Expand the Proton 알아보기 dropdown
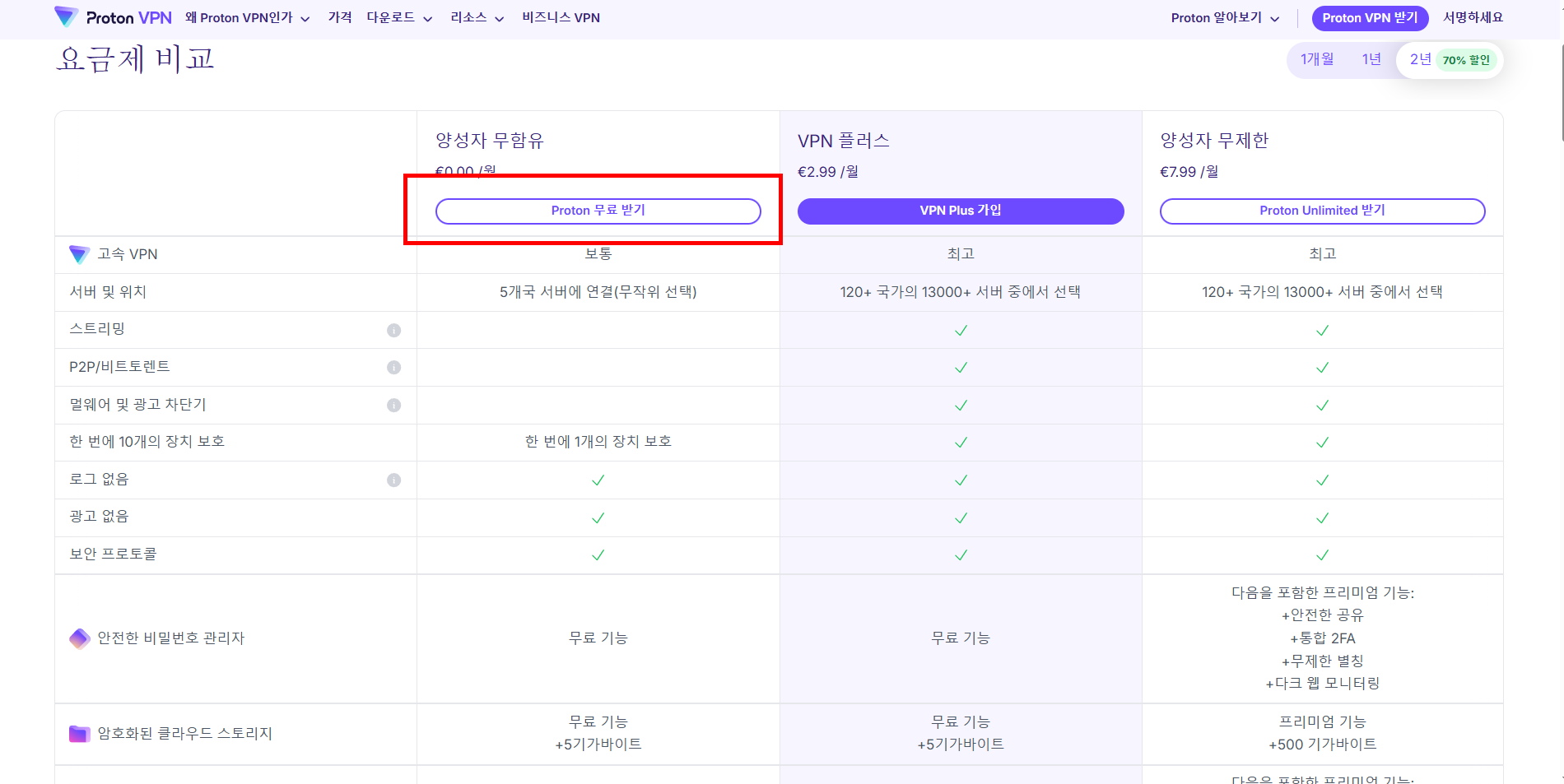The height and width of the screenshot is (784, 1564). tap(1225, 18)
